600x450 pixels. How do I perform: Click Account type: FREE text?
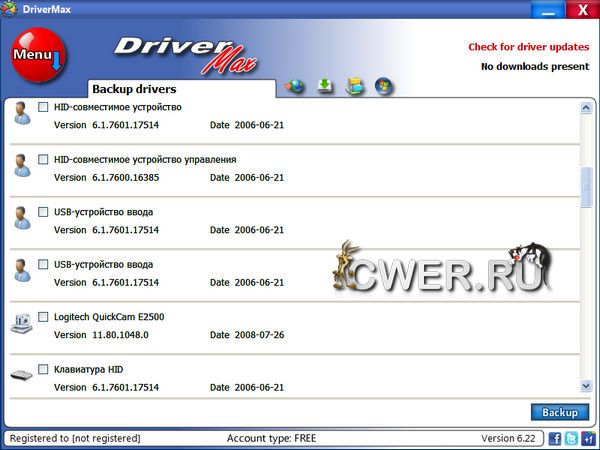[271, 438]
